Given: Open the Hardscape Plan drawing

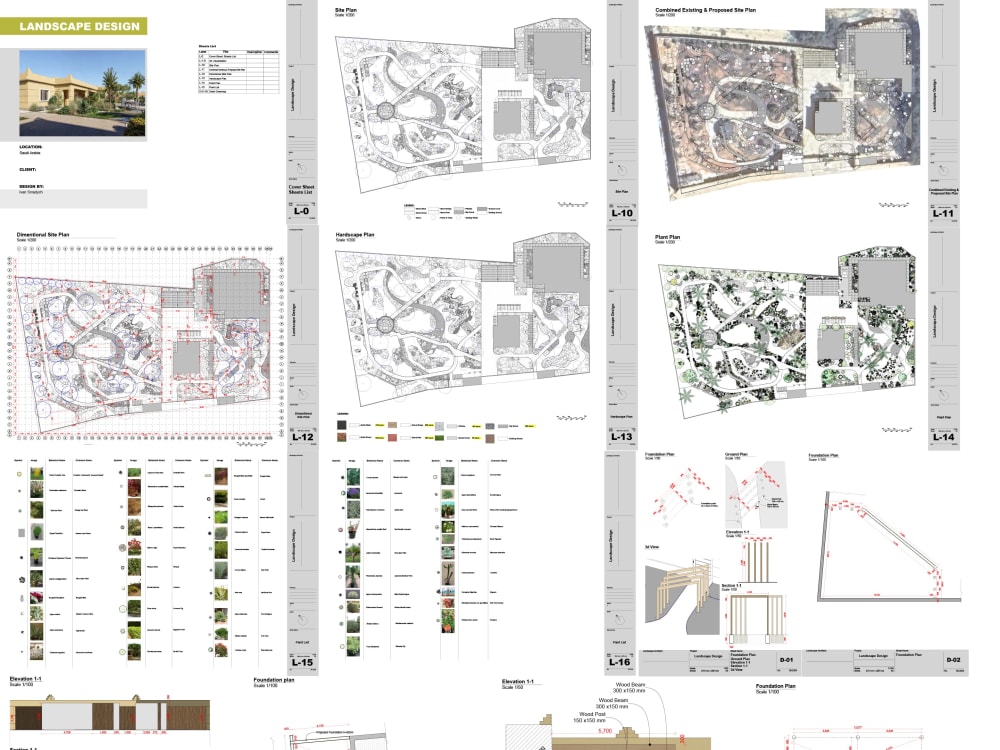Looking at the screenshot, I should (464, 319).
